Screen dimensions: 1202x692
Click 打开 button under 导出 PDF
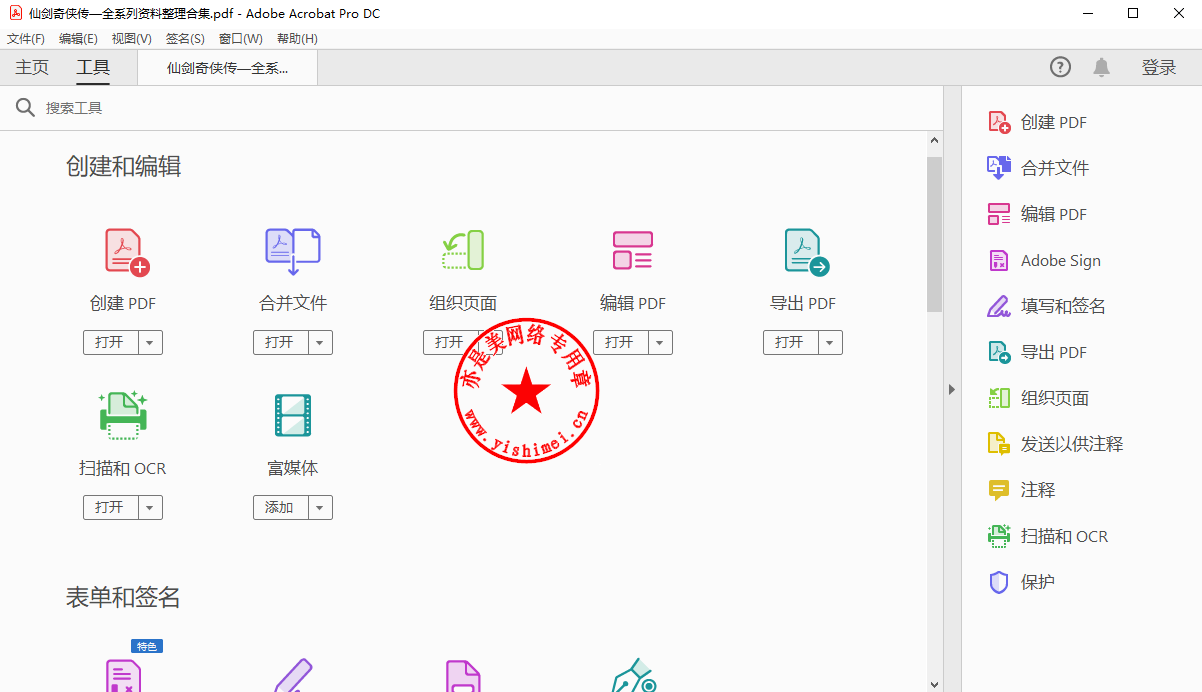tap(790, 342)
